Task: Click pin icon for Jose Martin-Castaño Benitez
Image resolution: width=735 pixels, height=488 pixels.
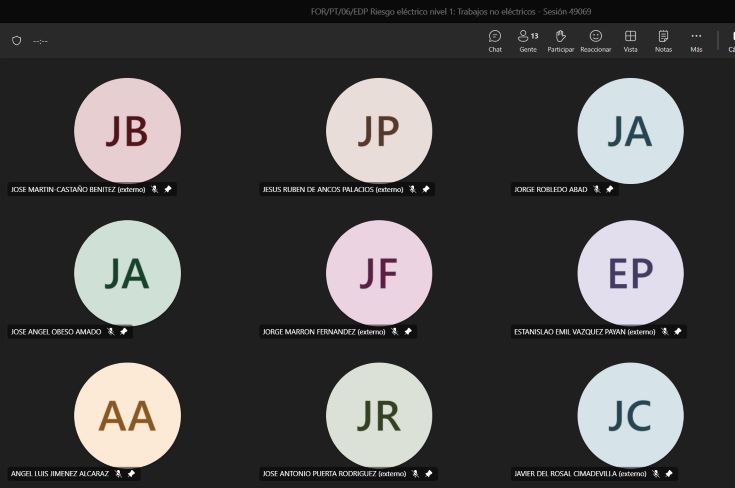Action: click(168, 189)
